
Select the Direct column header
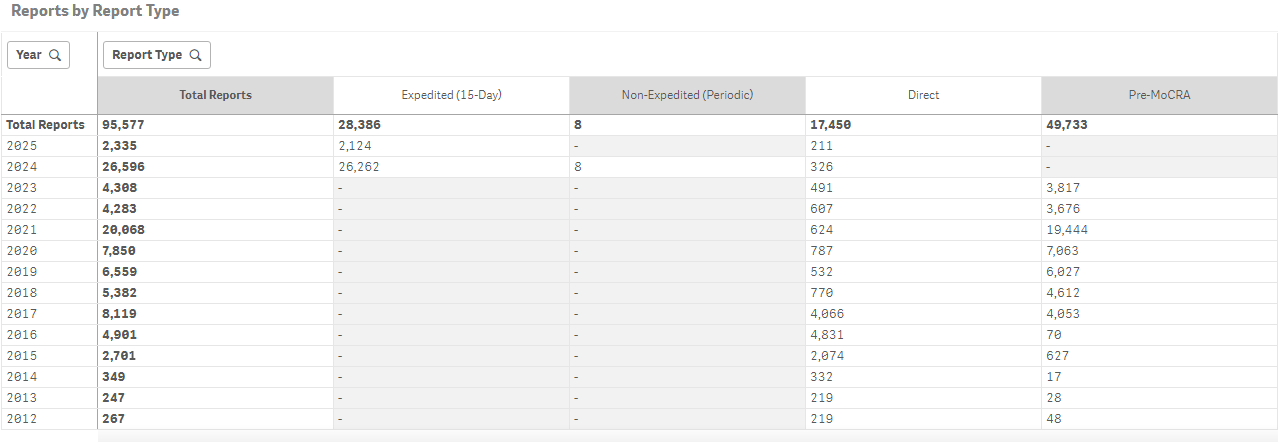point(923,95)
